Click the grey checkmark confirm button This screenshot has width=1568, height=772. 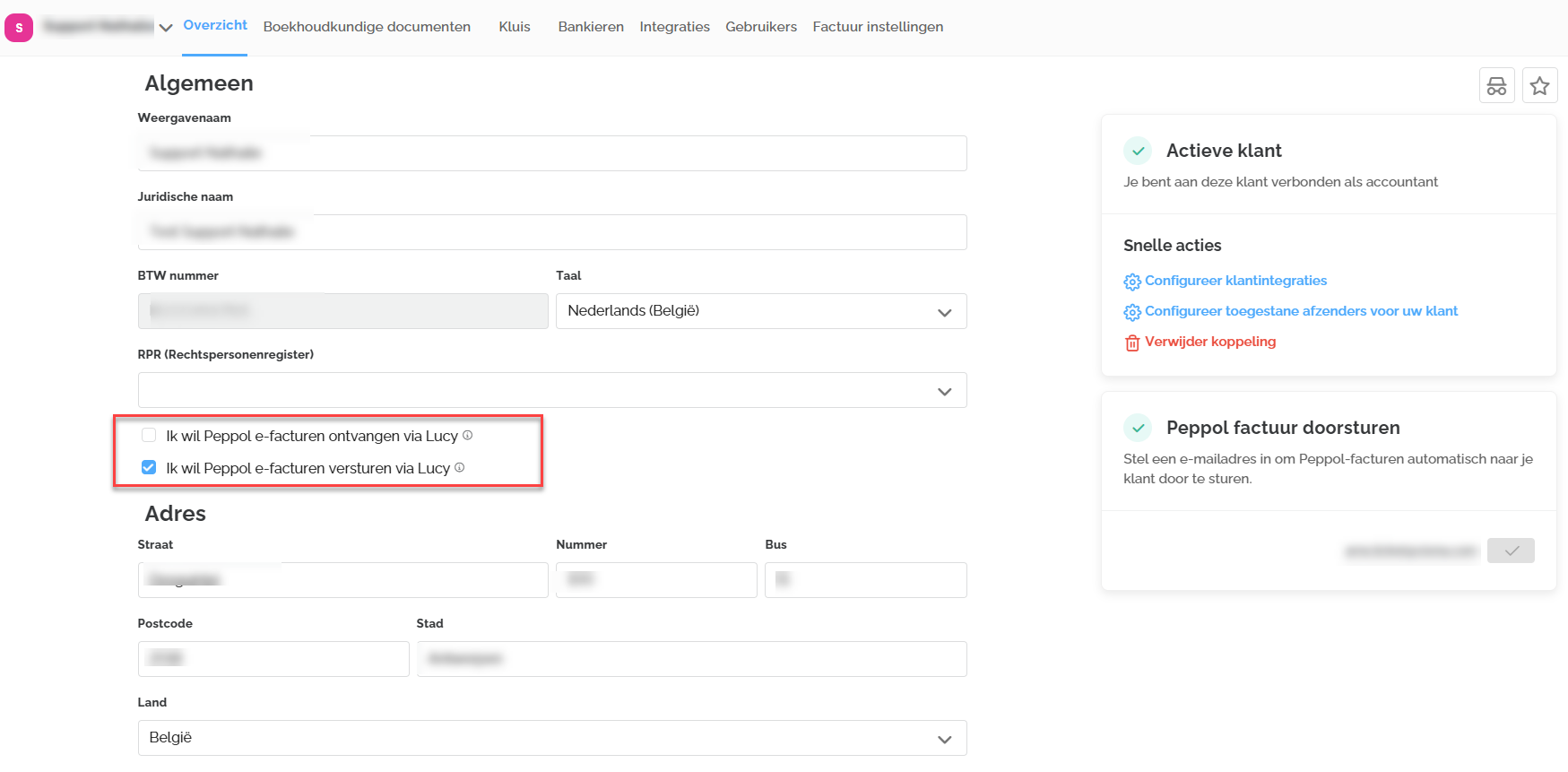(1510, 551)
